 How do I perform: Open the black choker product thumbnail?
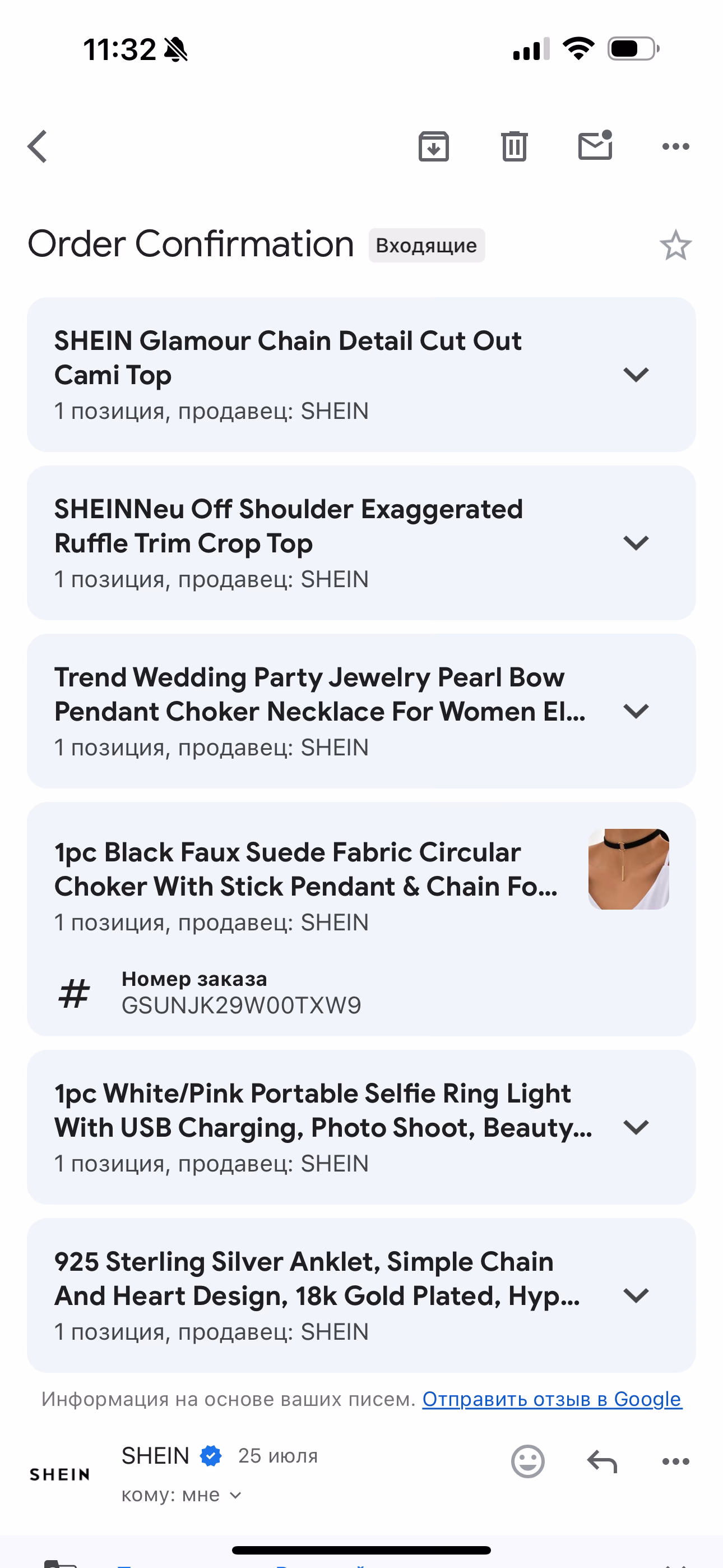click(x=628, y=869)
